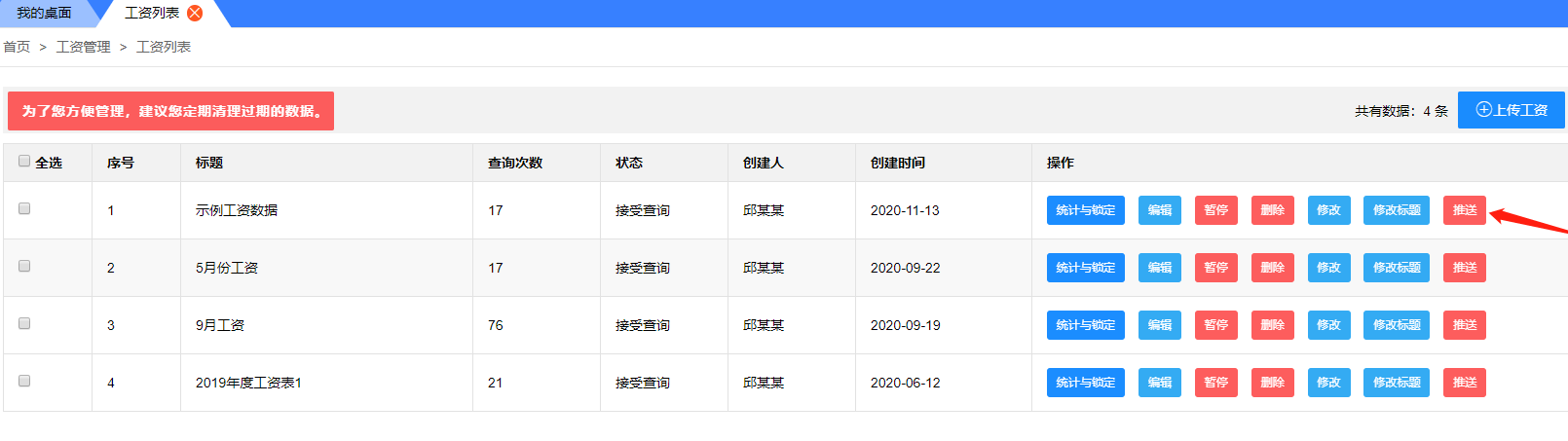
Task: Check the box for 5月份工资 row
Action: coord(24,266)
